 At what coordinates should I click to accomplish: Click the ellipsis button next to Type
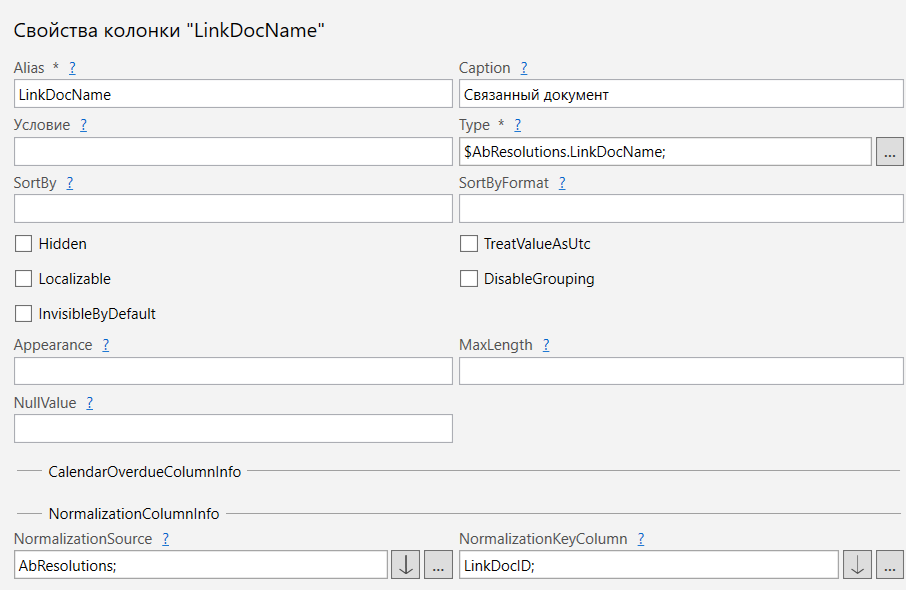tap(890, 151)
